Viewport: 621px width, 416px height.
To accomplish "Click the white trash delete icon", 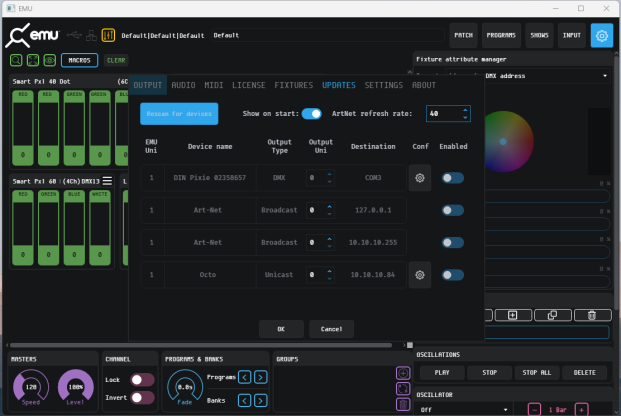I will coord(592,315).
